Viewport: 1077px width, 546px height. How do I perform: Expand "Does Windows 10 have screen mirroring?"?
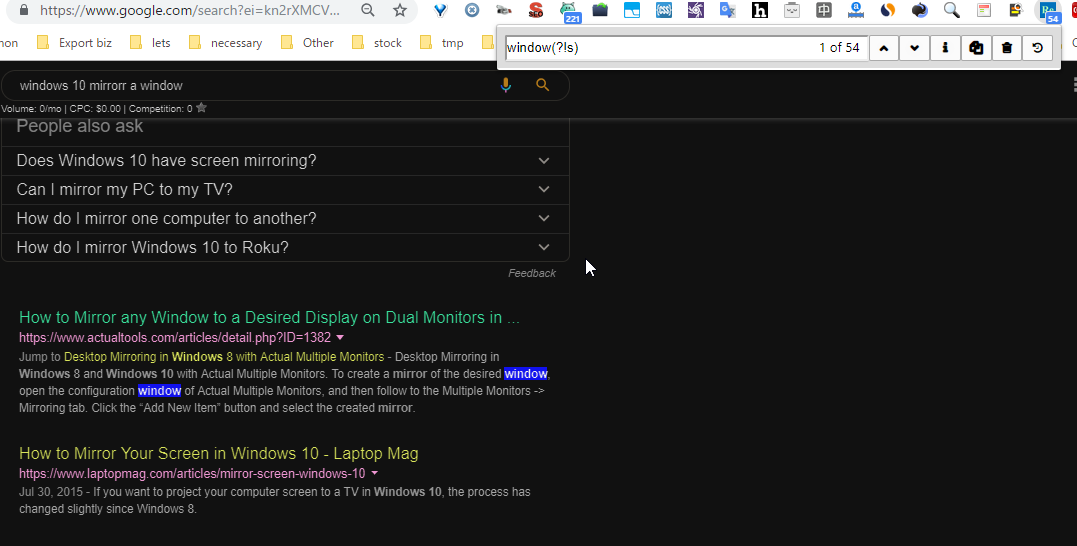coord(285,161)
